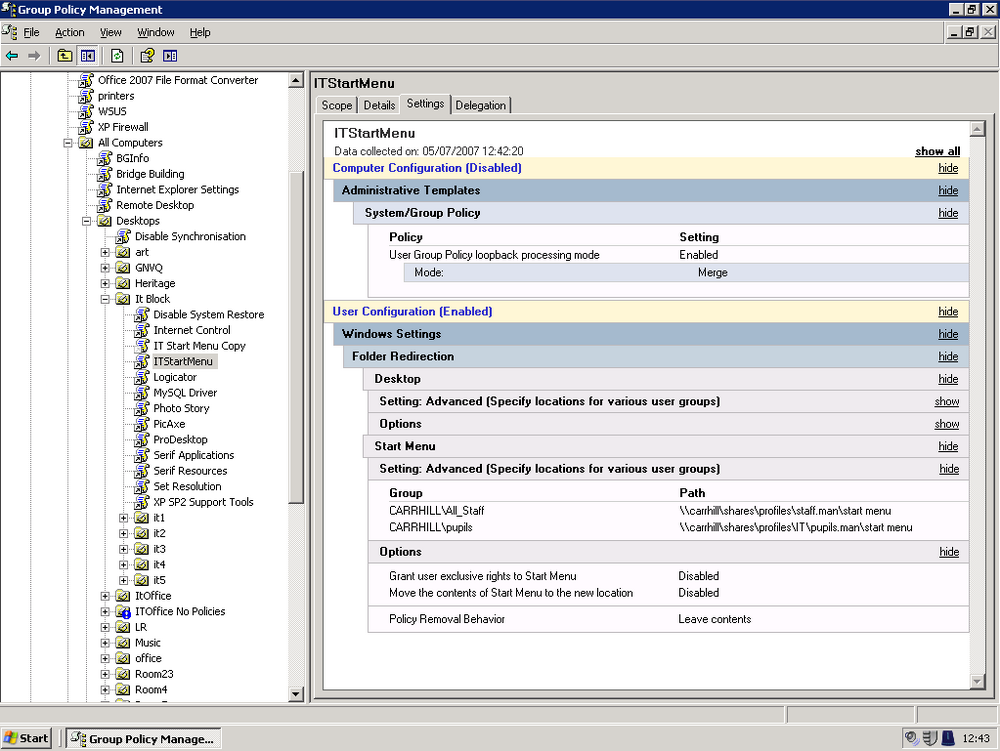Show the Desktop Options details
This screenshot has height=751, width=1000.
pos(946,424)
